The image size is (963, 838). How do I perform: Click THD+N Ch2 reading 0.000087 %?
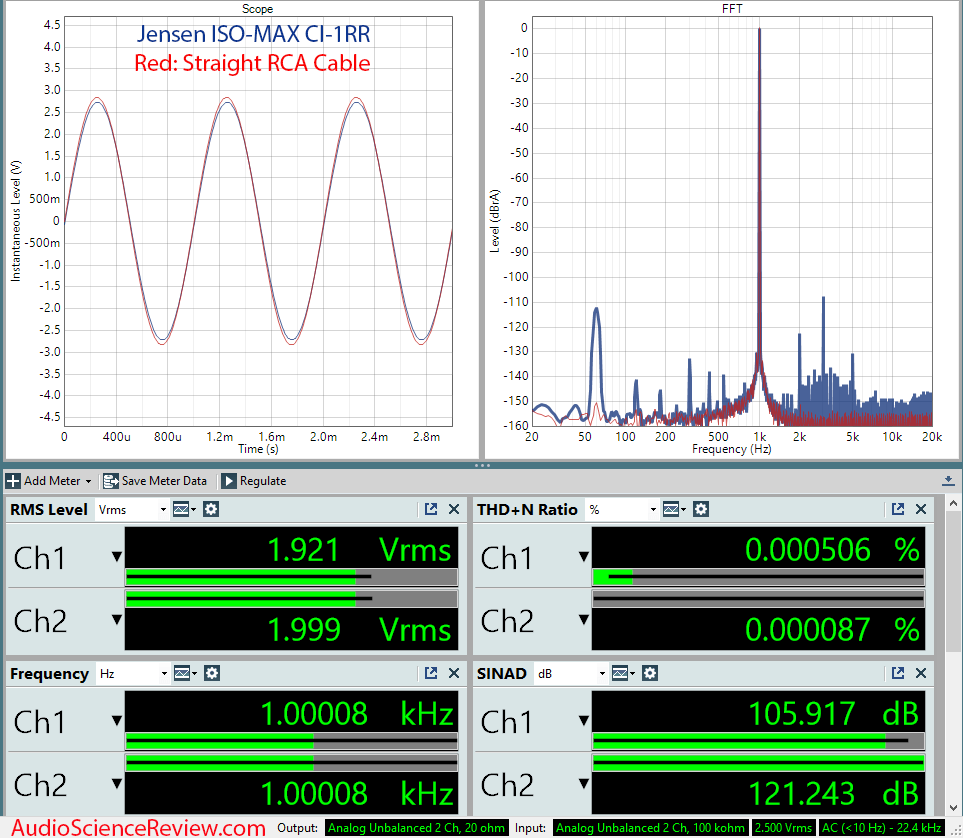pyautogui.click(x=832, y=630)
